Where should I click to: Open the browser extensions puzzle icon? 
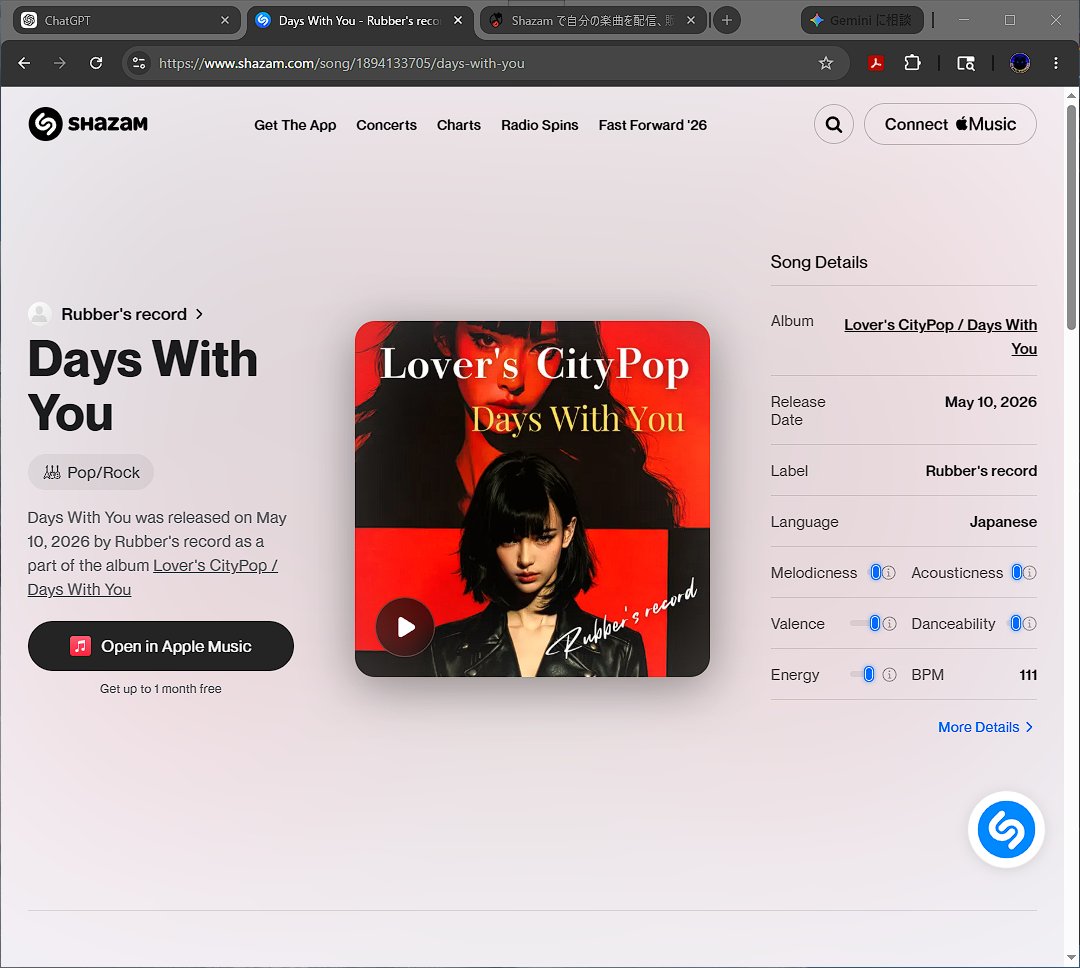point(912,63)
